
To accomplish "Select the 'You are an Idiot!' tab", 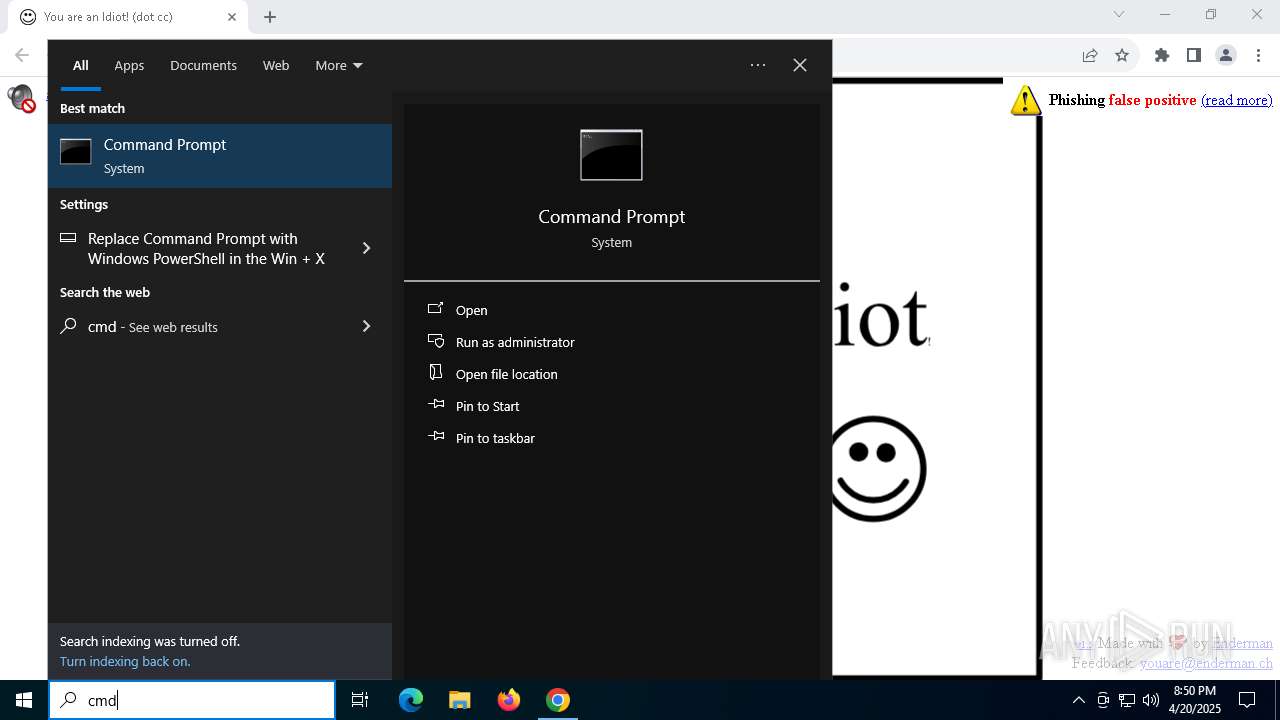I will 127,17.
